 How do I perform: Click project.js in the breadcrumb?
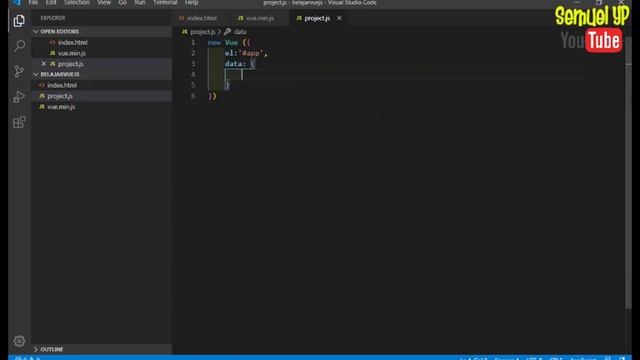click(203, 31)
